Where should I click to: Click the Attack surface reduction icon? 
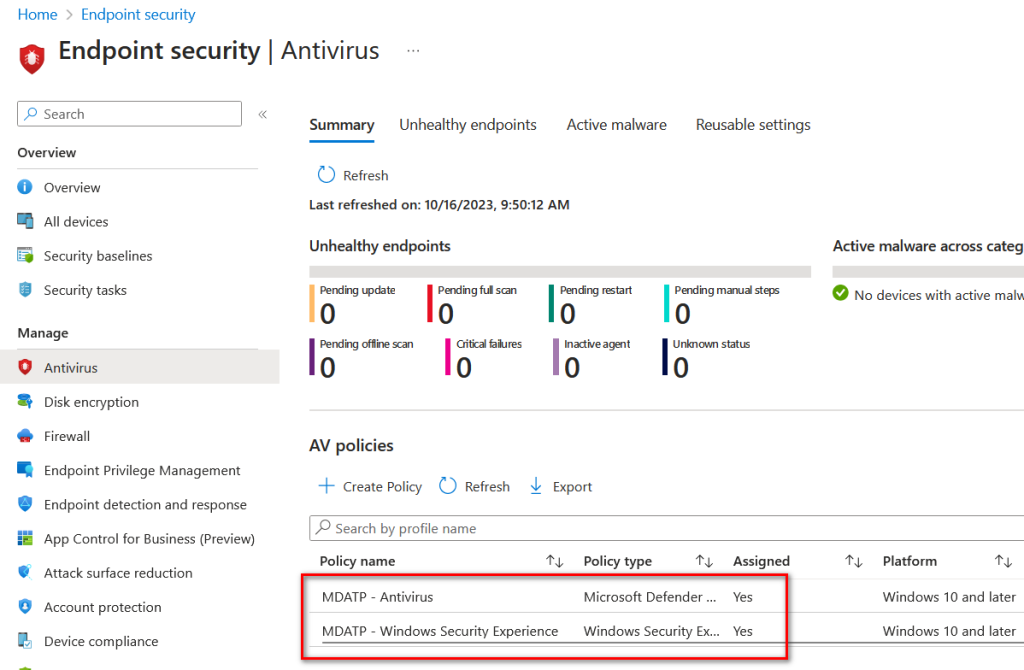[x=25, y=573]
